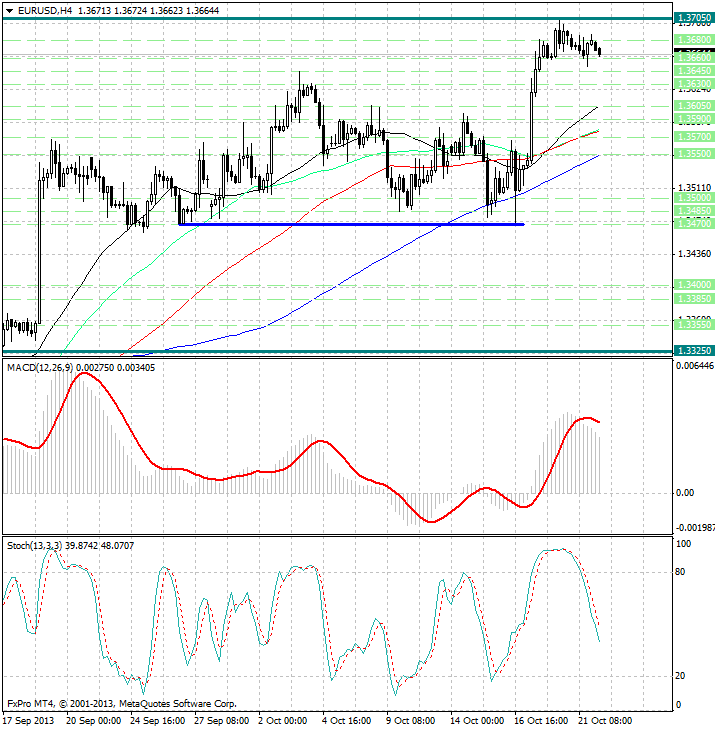This screenshot has height=729, width=715.
Task: Click the 1.36300 price level label
Action: pos(694,84)
